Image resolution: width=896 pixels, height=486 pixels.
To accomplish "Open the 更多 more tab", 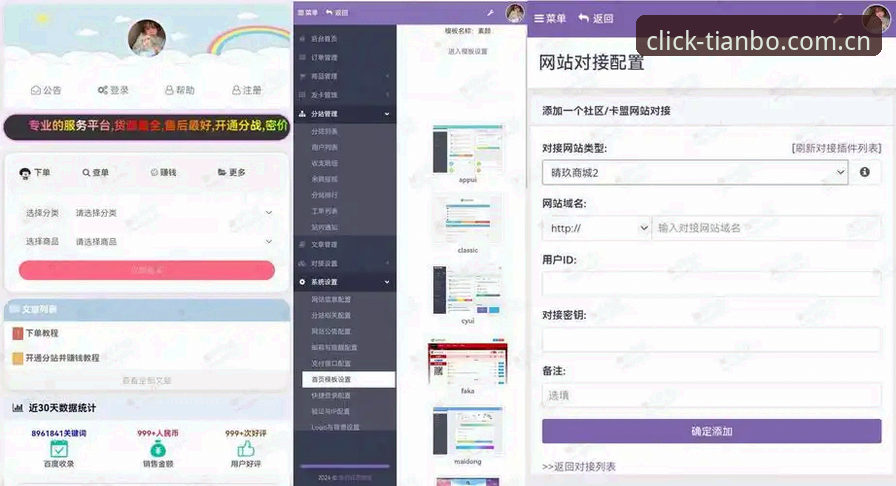I will pyautogui.click(x=231, y=173).
